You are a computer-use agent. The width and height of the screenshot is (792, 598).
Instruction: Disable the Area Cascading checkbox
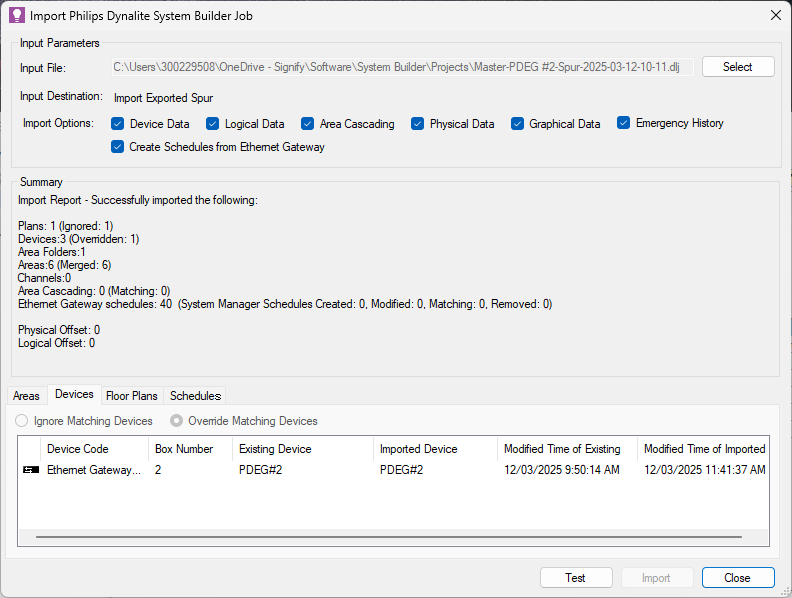point(308,124)
